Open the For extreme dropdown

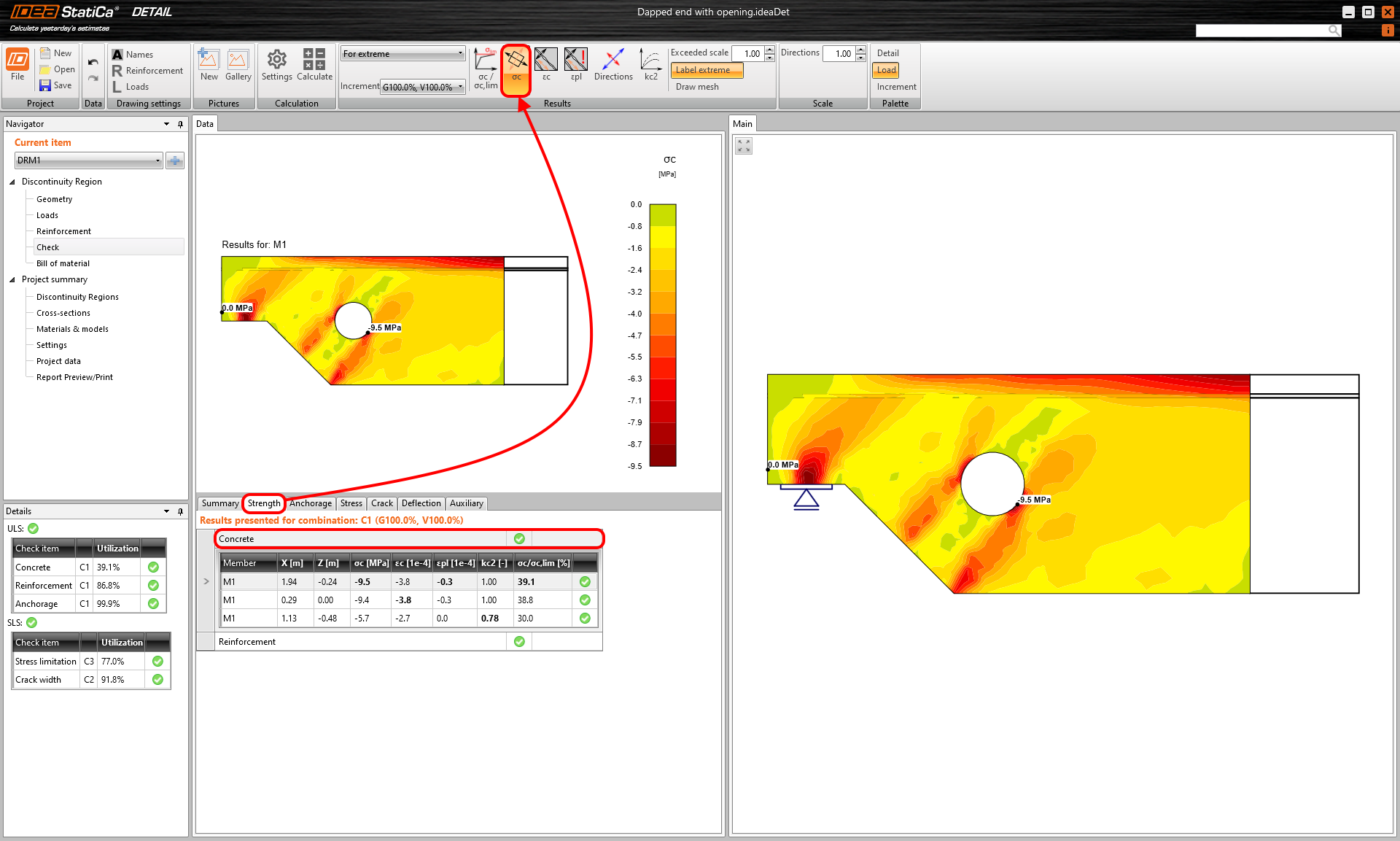point(402,54)
